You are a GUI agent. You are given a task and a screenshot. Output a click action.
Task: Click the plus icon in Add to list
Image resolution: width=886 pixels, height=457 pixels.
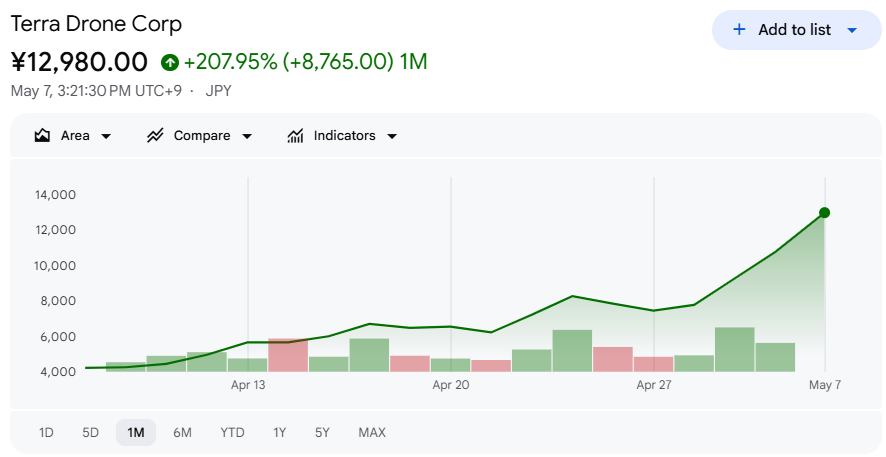[739, 29]
